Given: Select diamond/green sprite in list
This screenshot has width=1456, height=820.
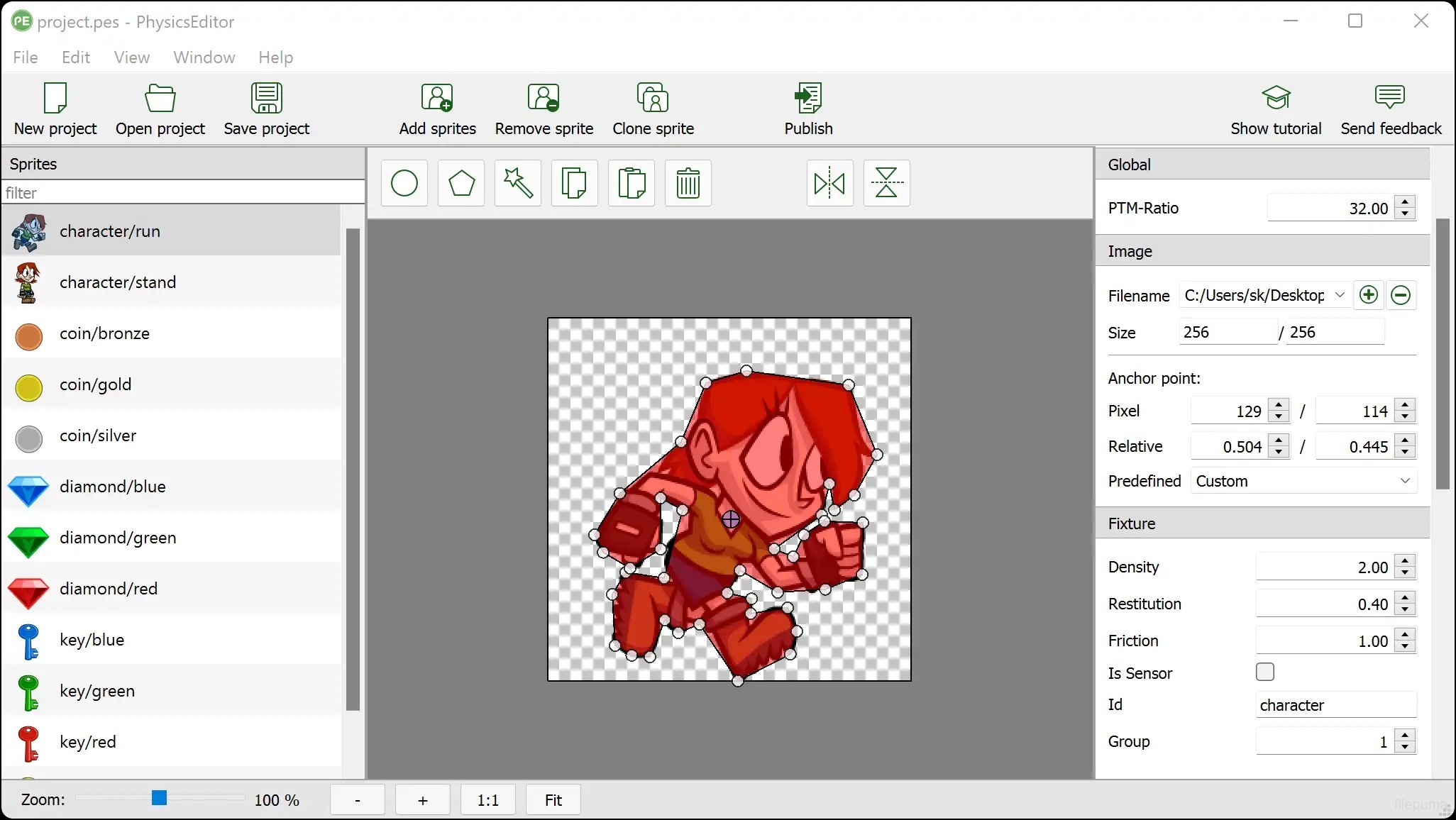Looking at the screenshot, I should [118, 538].
